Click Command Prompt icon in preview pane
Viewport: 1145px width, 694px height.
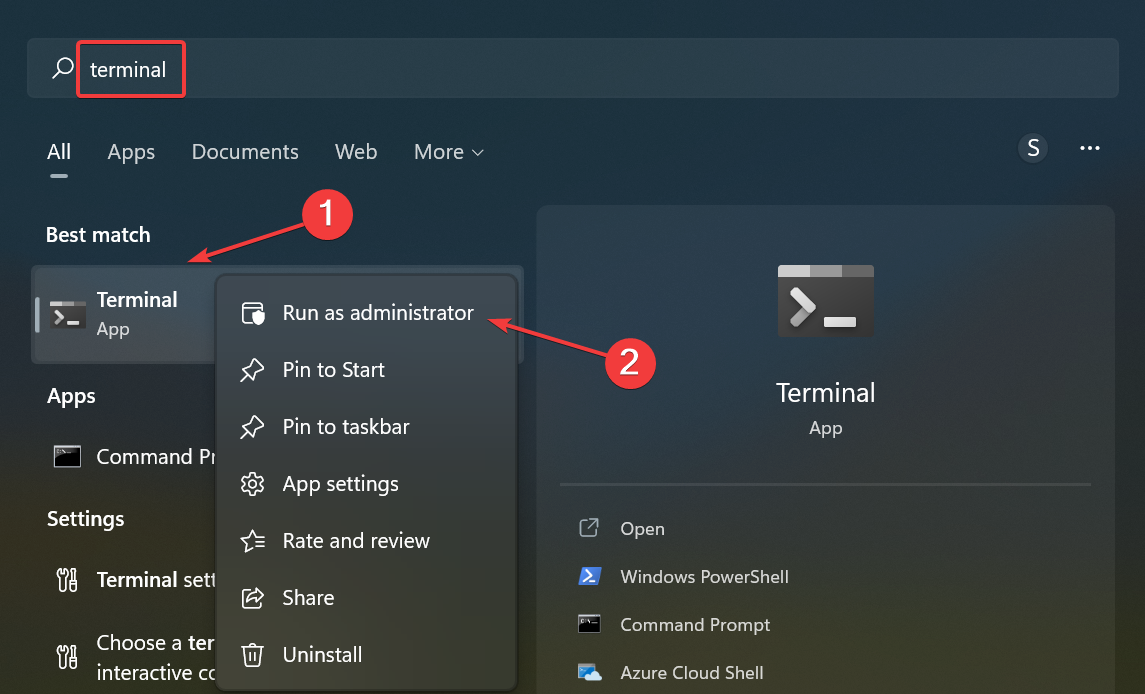click(x=589, y=624)
